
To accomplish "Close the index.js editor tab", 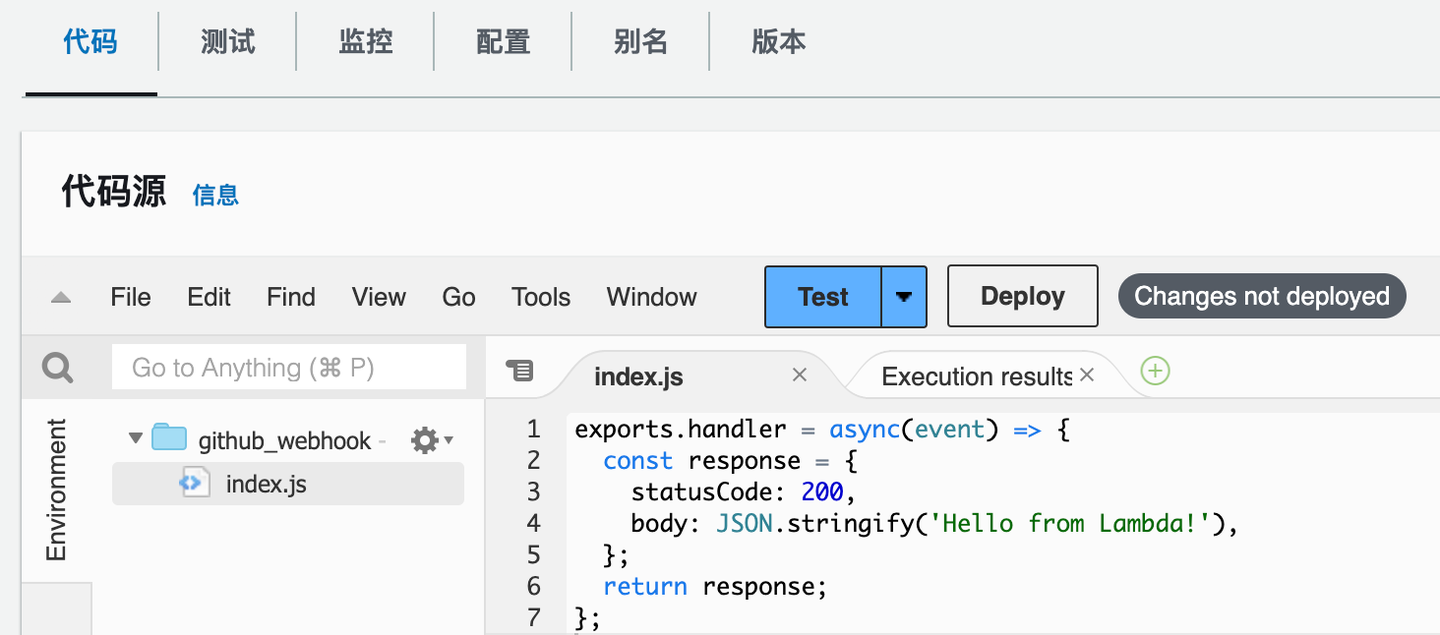I will click(x=799, y=375).
